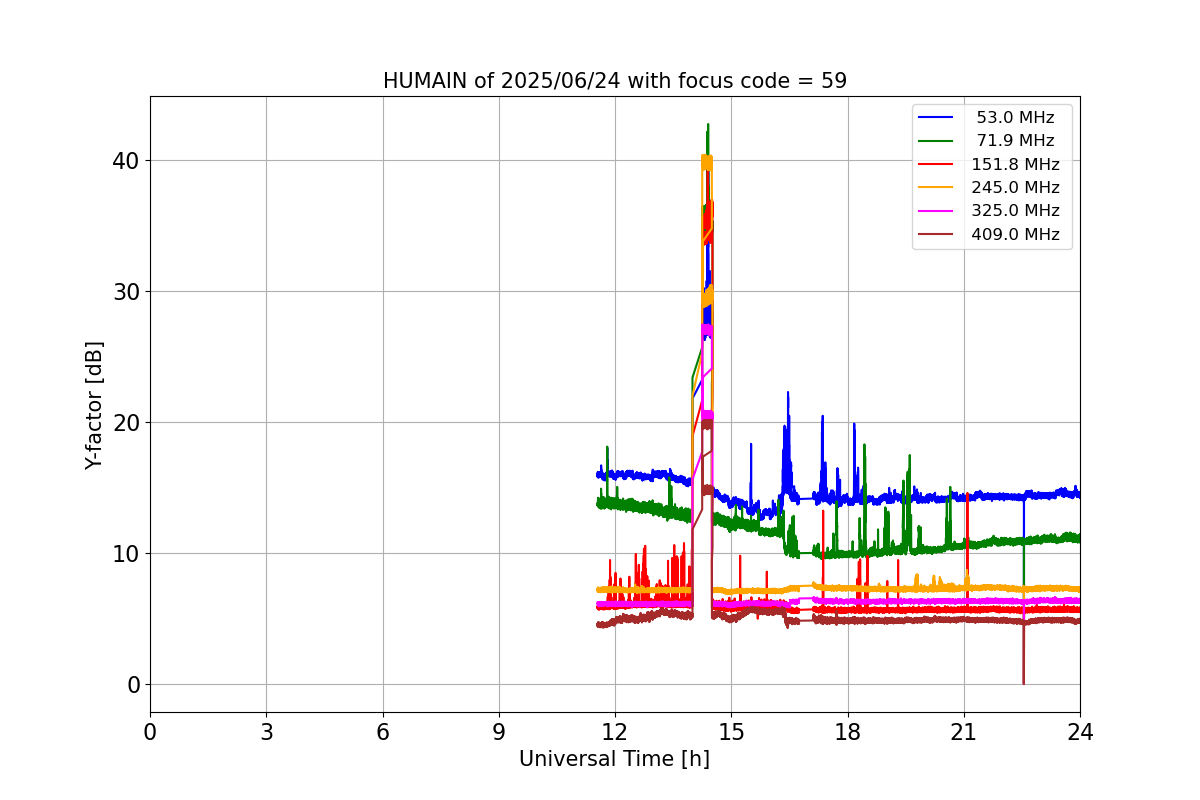The width and height of the screenshot is (1200, 800).
Task: Click x-axis tick label '12'
Action: tap(615, 732)
